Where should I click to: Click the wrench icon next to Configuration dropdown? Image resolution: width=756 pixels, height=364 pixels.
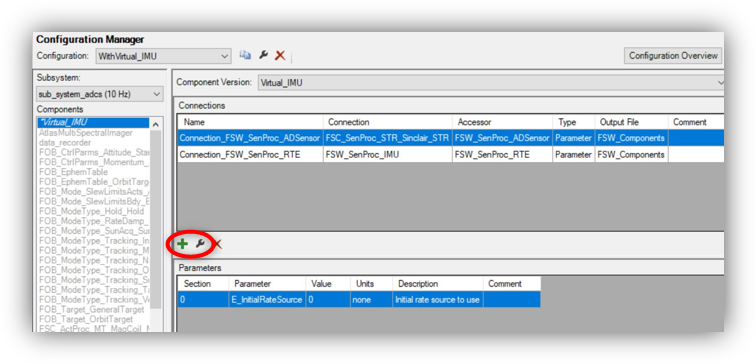pyautogui.click(x=263, y=55)
